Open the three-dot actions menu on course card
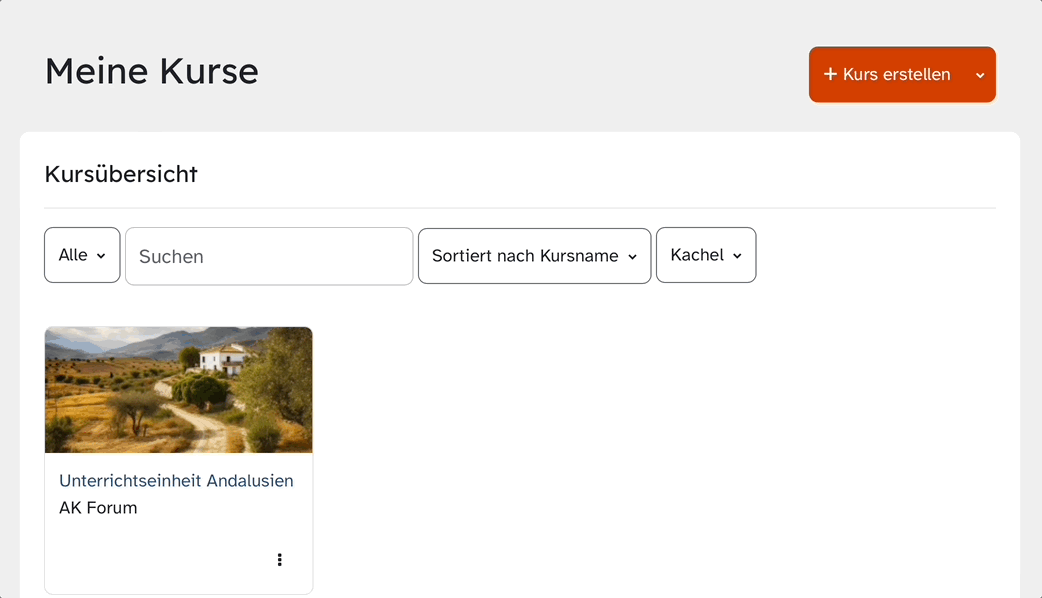Image resolution: width=1042 pixels, height=598 pixels. [279, 559]
